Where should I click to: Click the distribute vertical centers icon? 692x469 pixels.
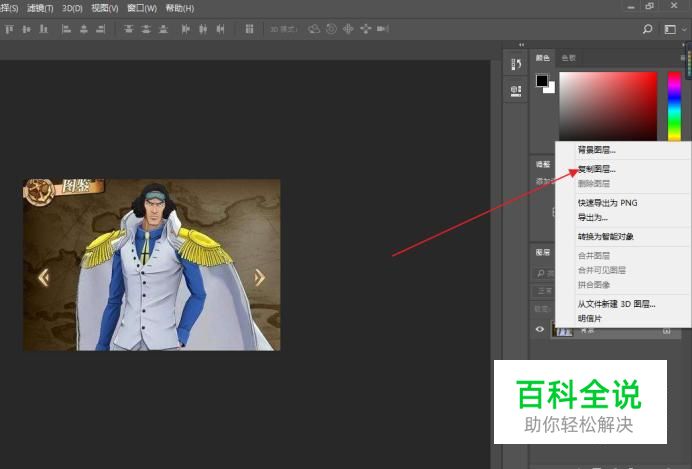pyautogui.click(x=146, y=30)
